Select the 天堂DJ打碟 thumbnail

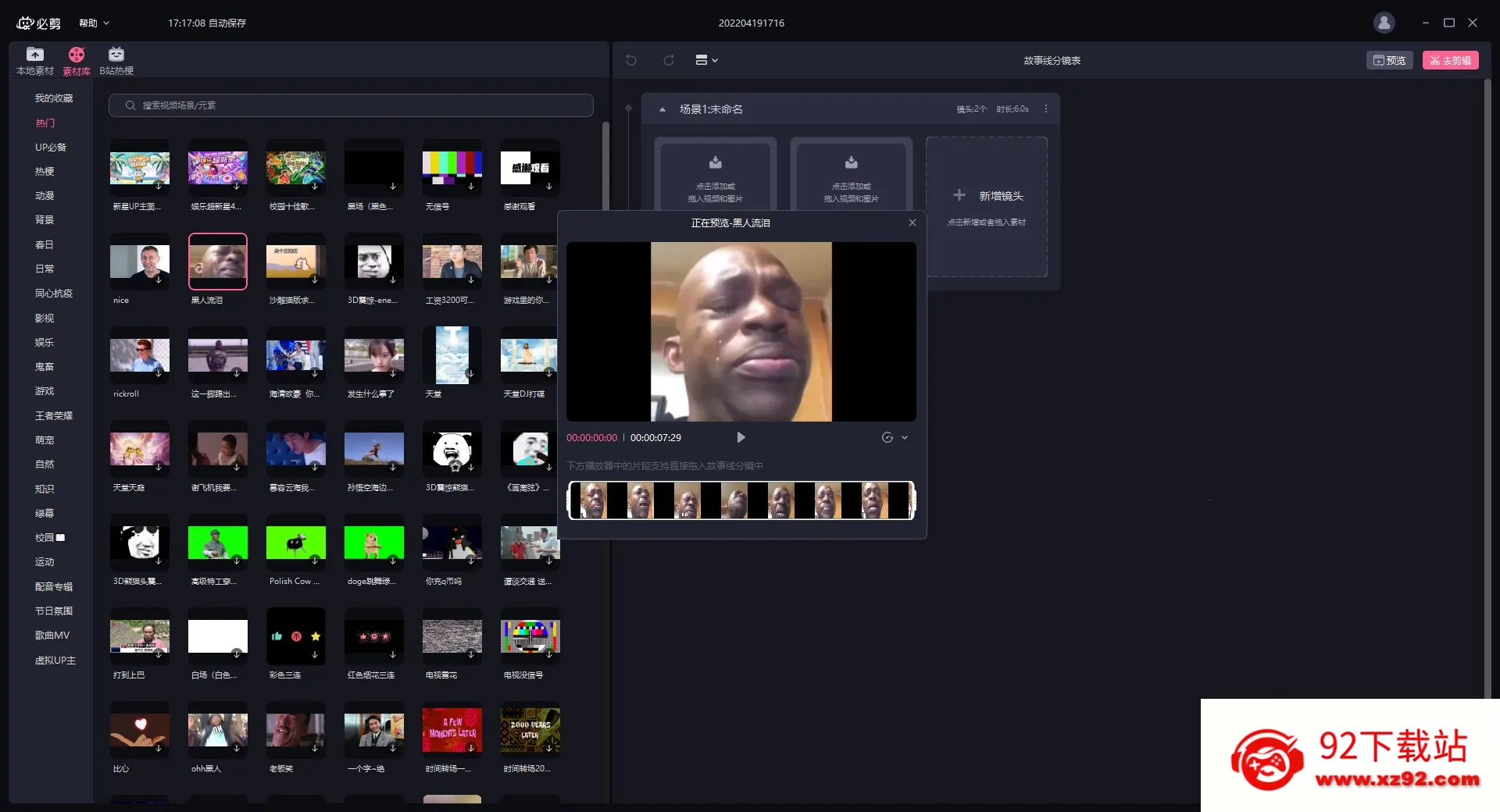[x=530, y=355]
